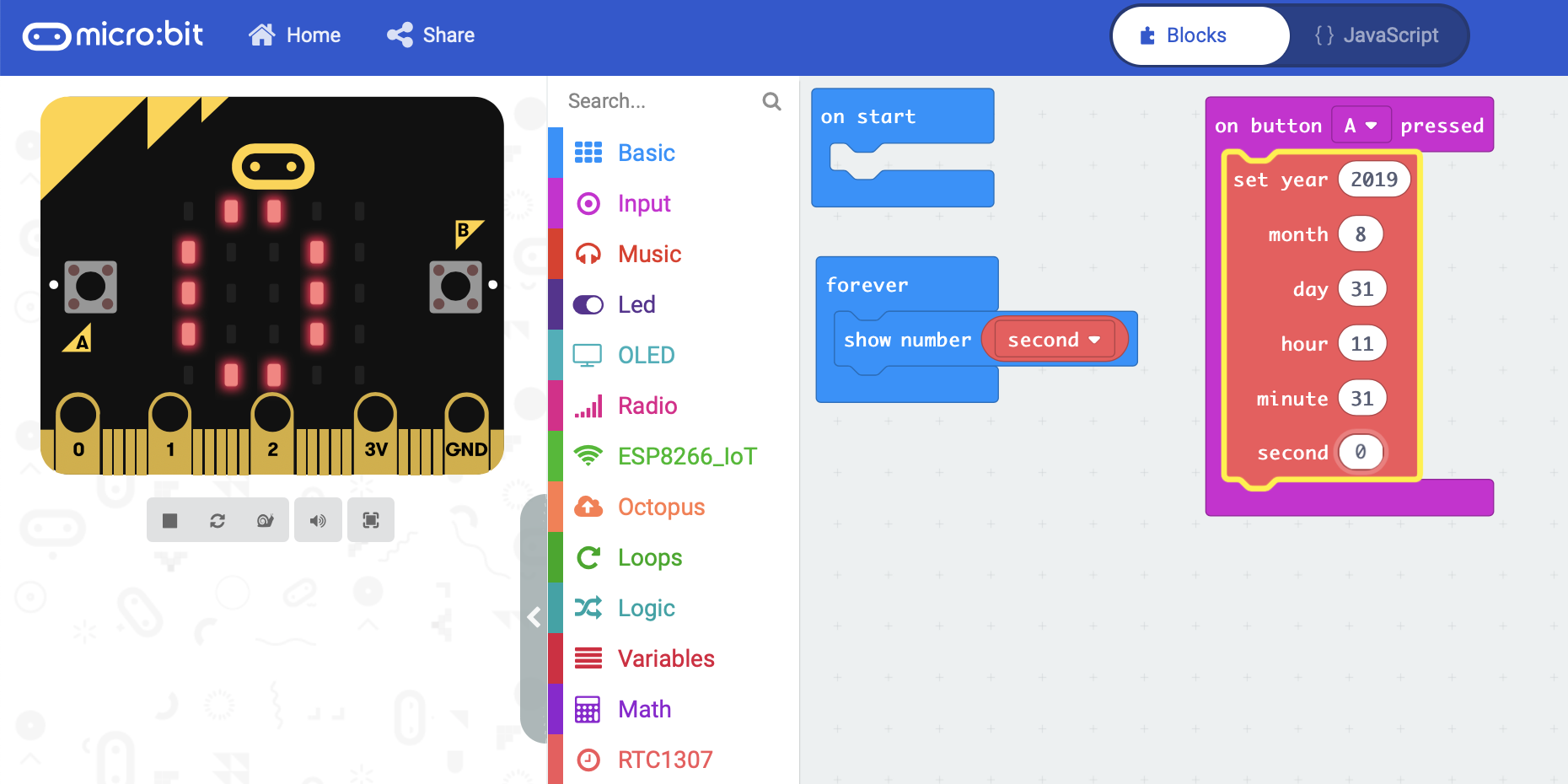
Task: Mute the simulator audio
Action: point(318,520)
